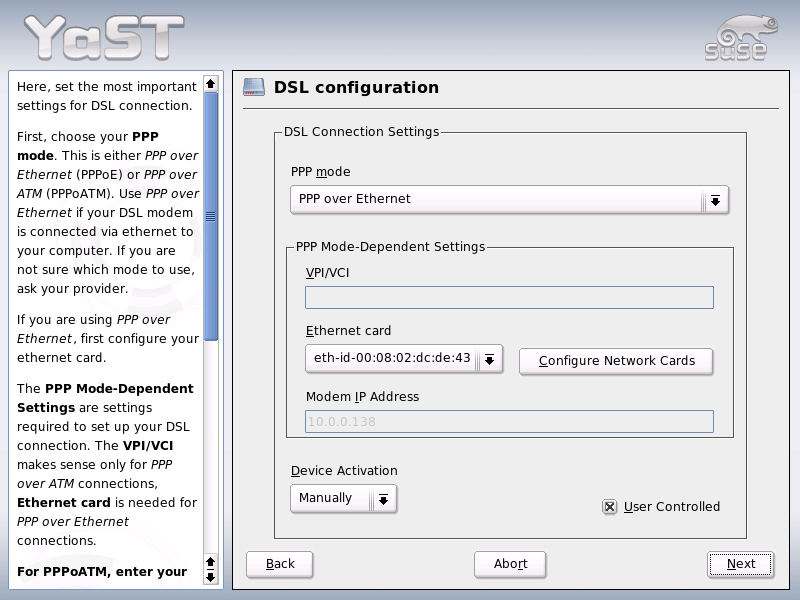The height and width of the screenshot is (600, 800).
Task: Click the SUSE chameleon logo
Action: click(x=741, y=38)
